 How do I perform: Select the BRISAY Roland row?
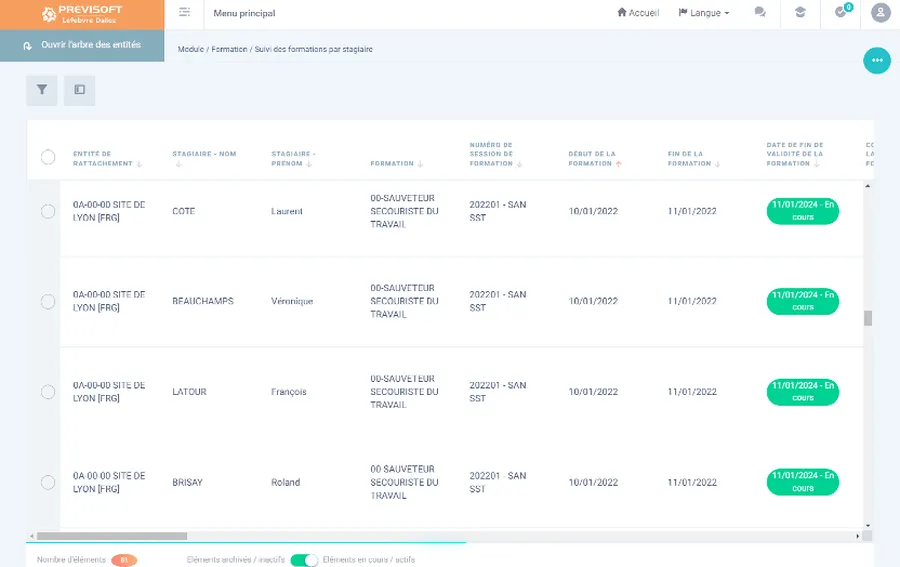point(48,482)
